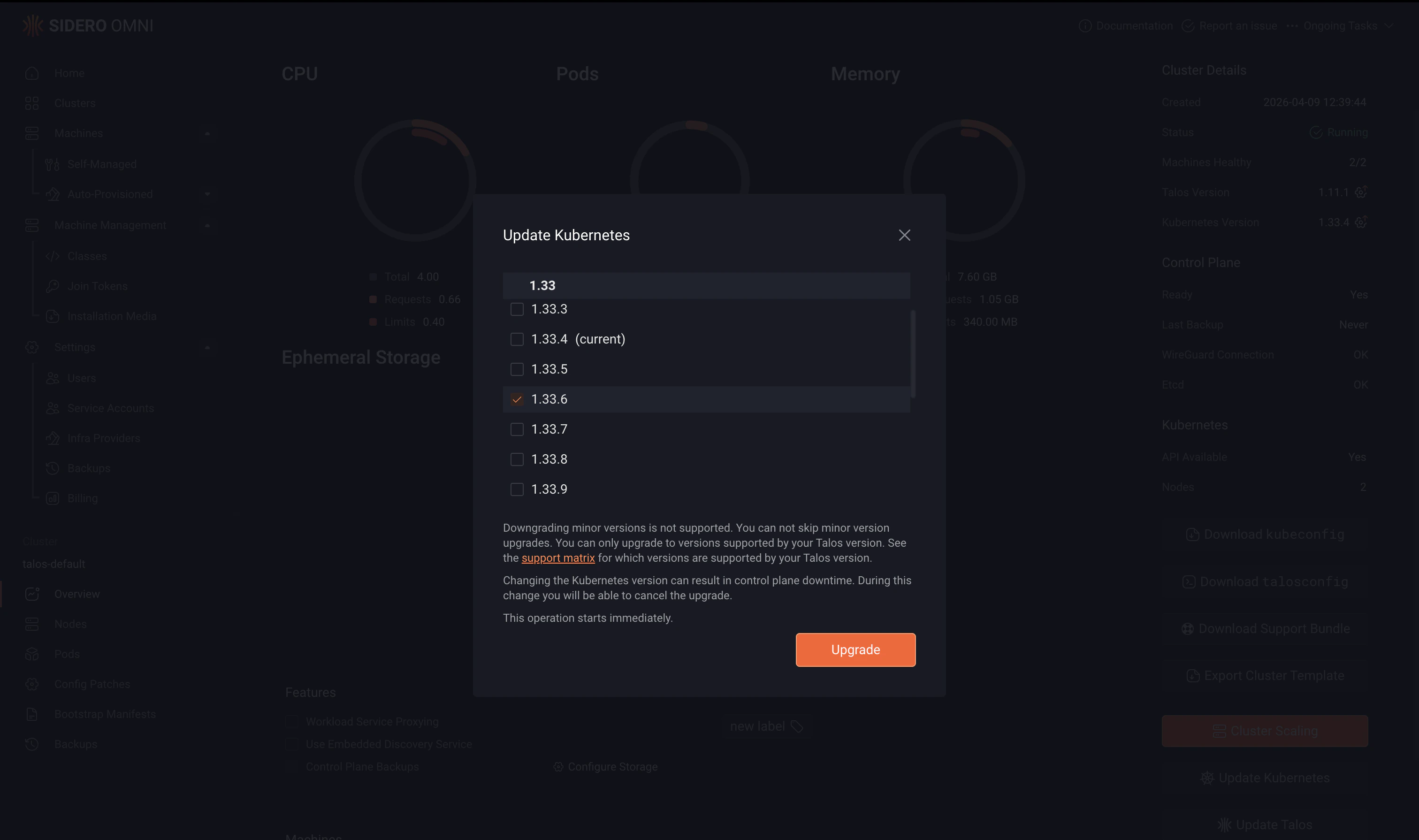Click the Join Tokens key icon
Screen dimensions: 1419x840
click(52, 286)
